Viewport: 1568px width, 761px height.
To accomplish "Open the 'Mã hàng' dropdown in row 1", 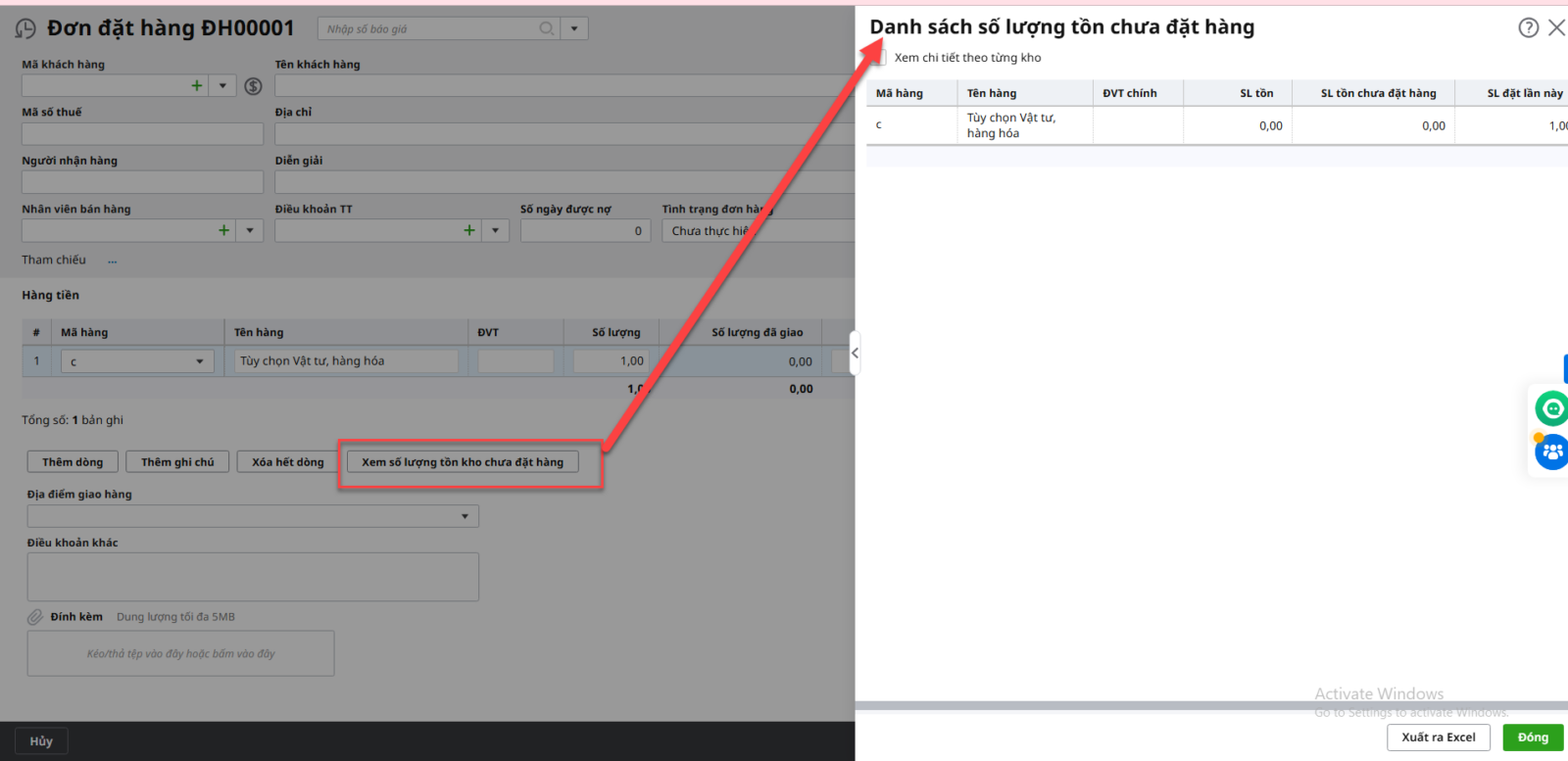I will 199,361.
